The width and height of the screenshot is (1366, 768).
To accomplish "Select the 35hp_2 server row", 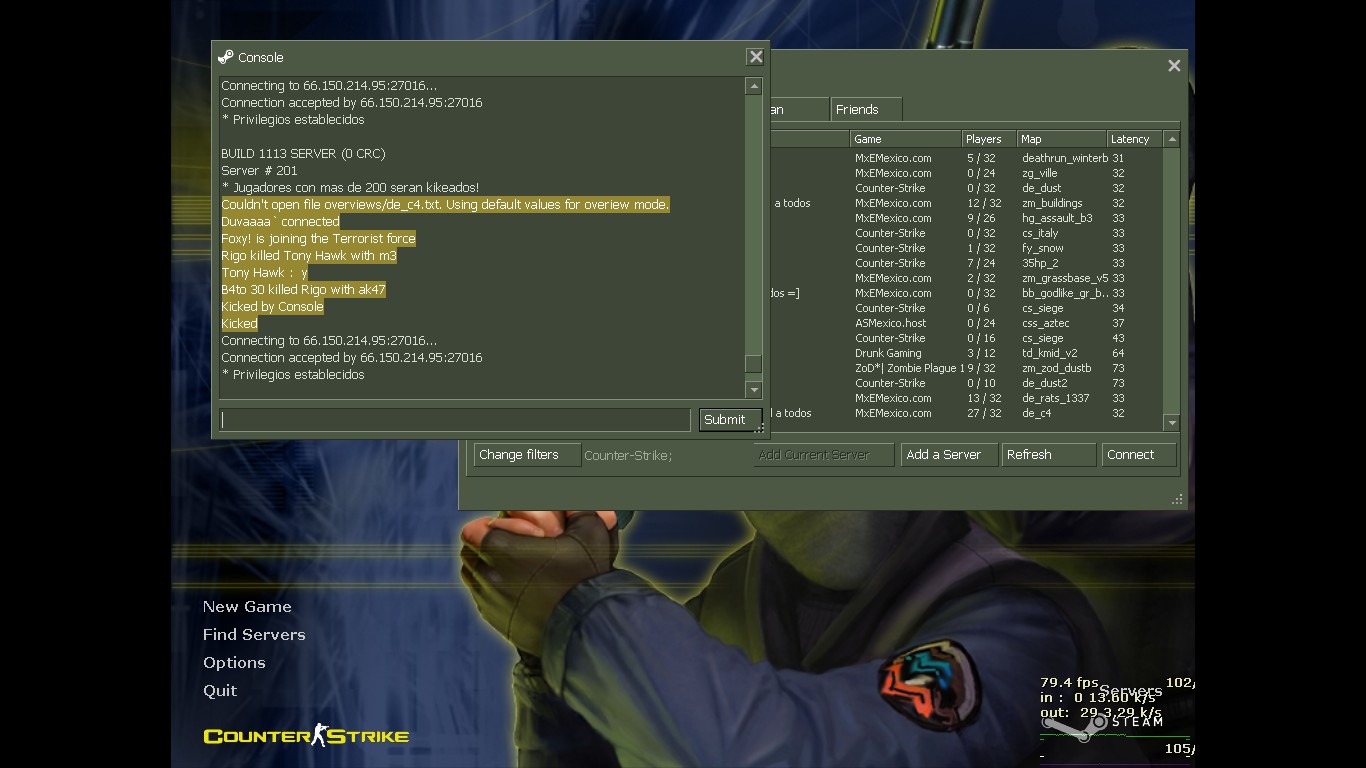I will (x=965, y=263).
